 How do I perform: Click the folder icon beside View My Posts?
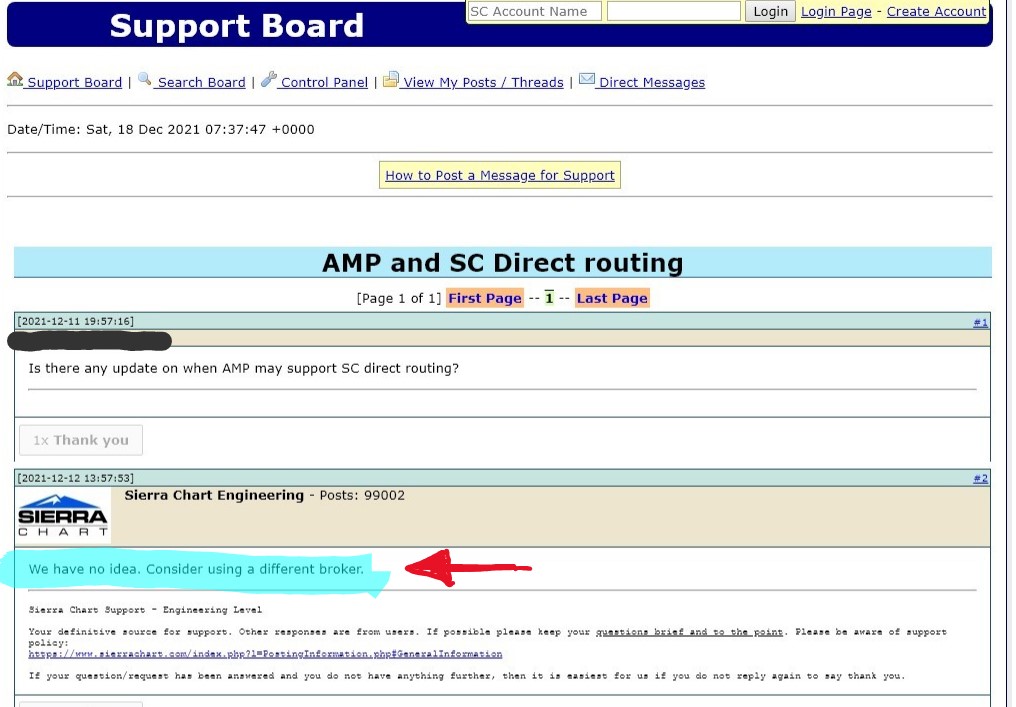[391, 79]
